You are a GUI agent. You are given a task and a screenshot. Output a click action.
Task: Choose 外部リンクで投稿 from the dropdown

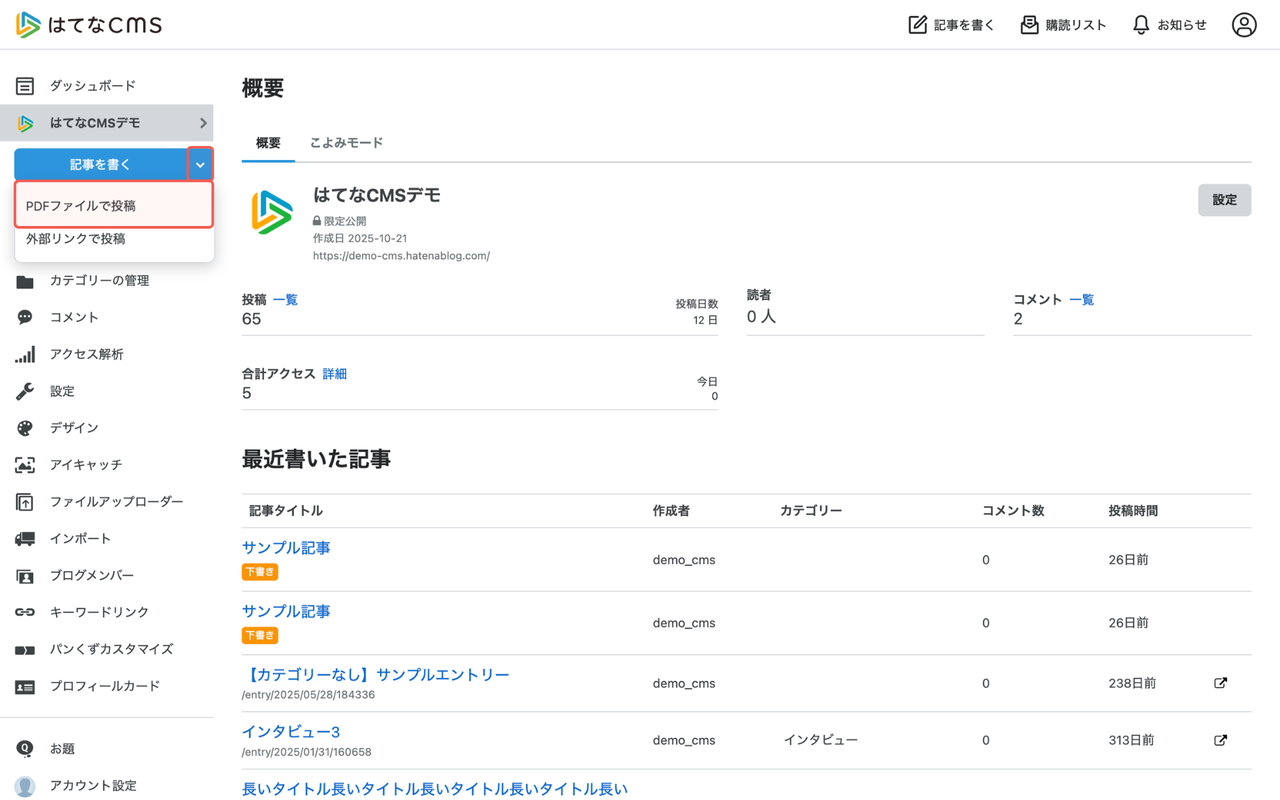(x=75, y=238)
